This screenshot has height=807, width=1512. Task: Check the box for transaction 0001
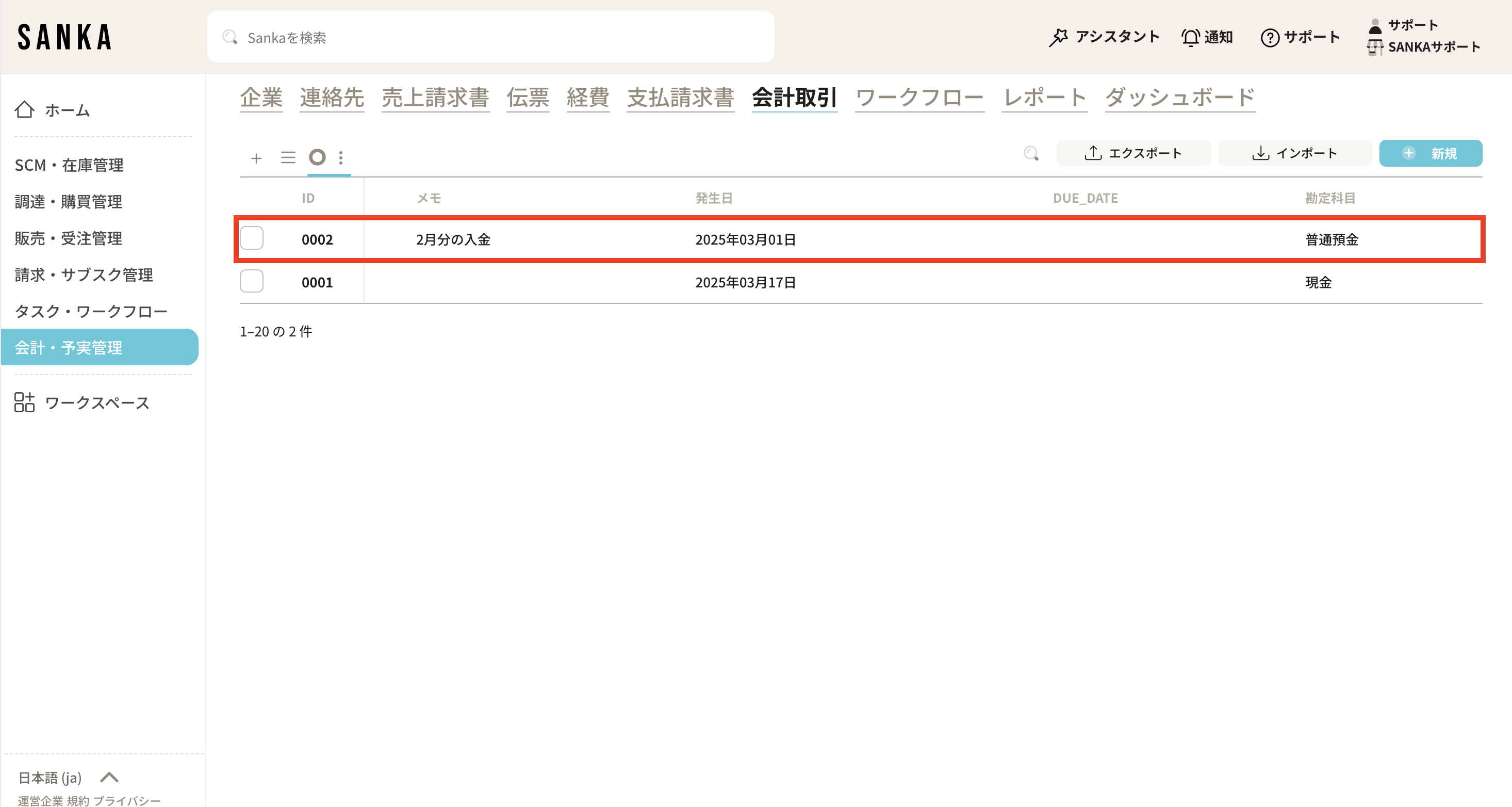tap(252, 281)
